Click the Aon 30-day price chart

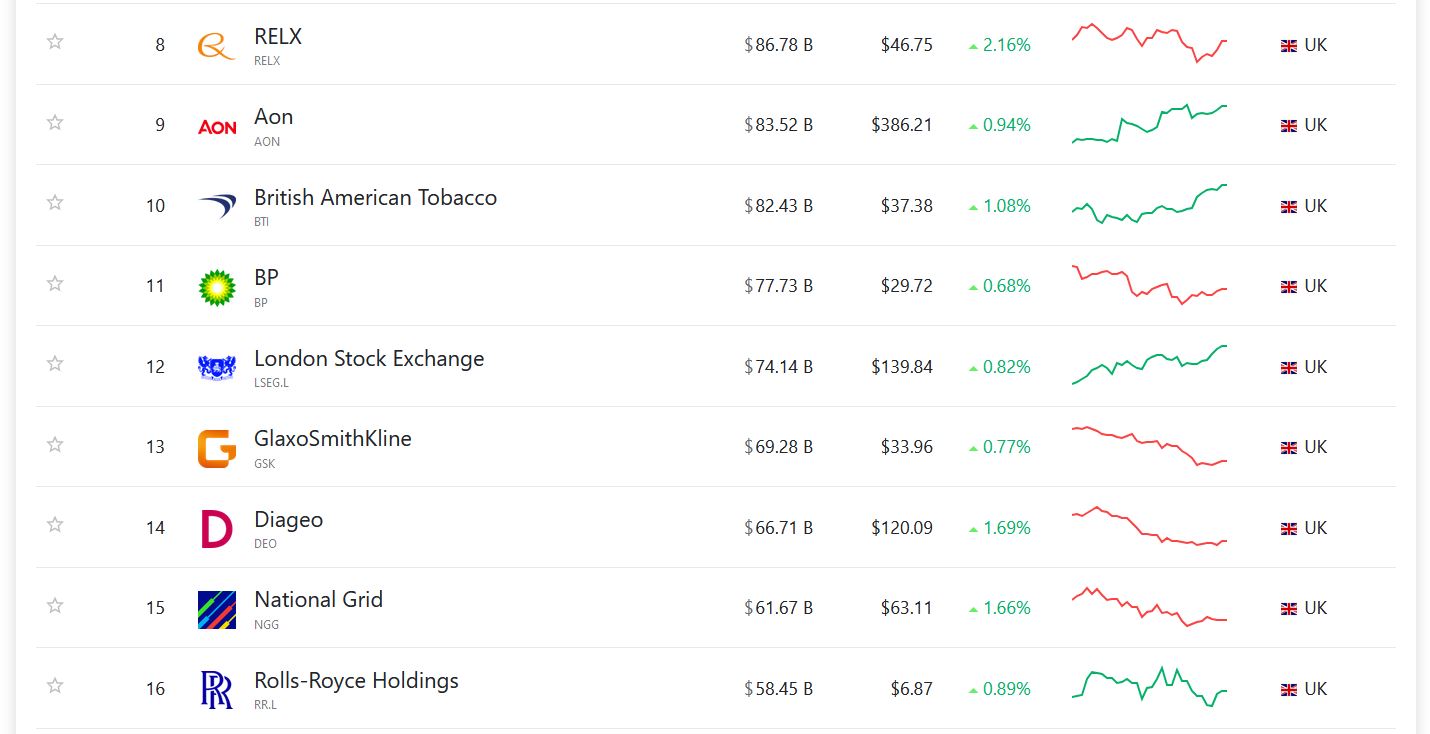click(1149, 124)
